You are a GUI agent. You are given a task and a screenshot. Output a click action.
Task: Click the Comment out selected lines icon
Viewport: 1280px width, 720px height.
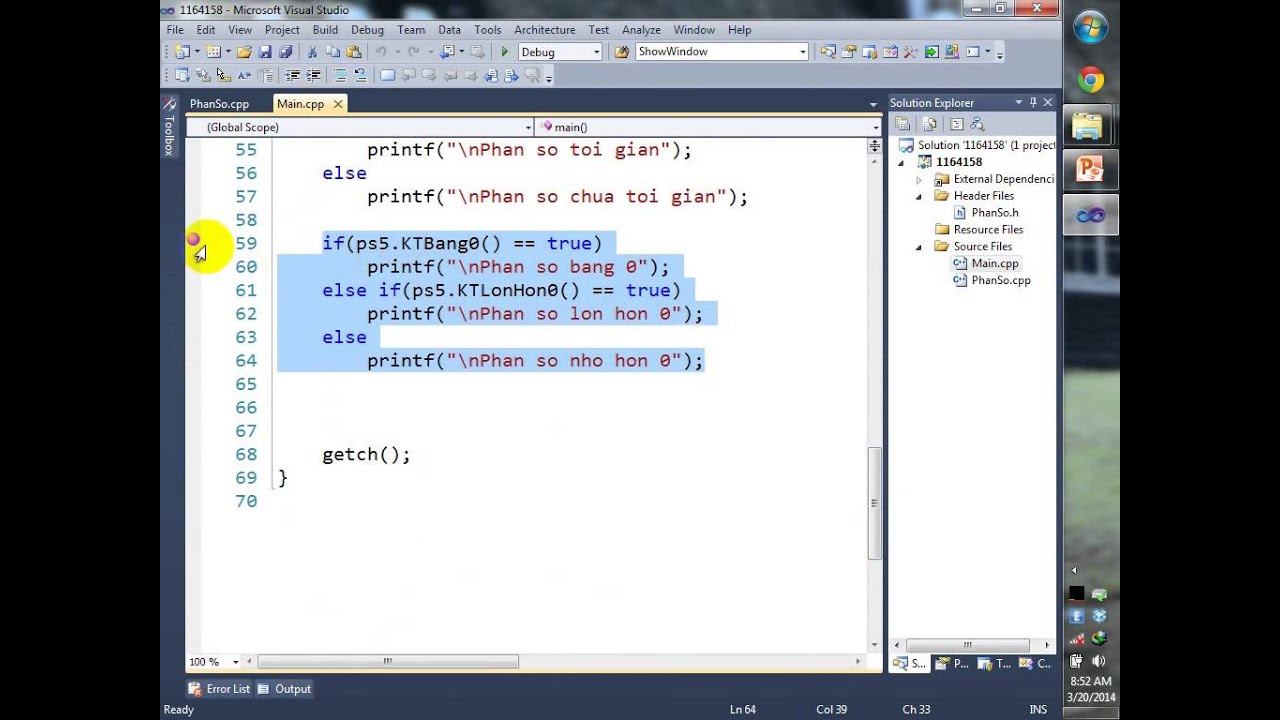pyautogui.click(x=339, y=75)
